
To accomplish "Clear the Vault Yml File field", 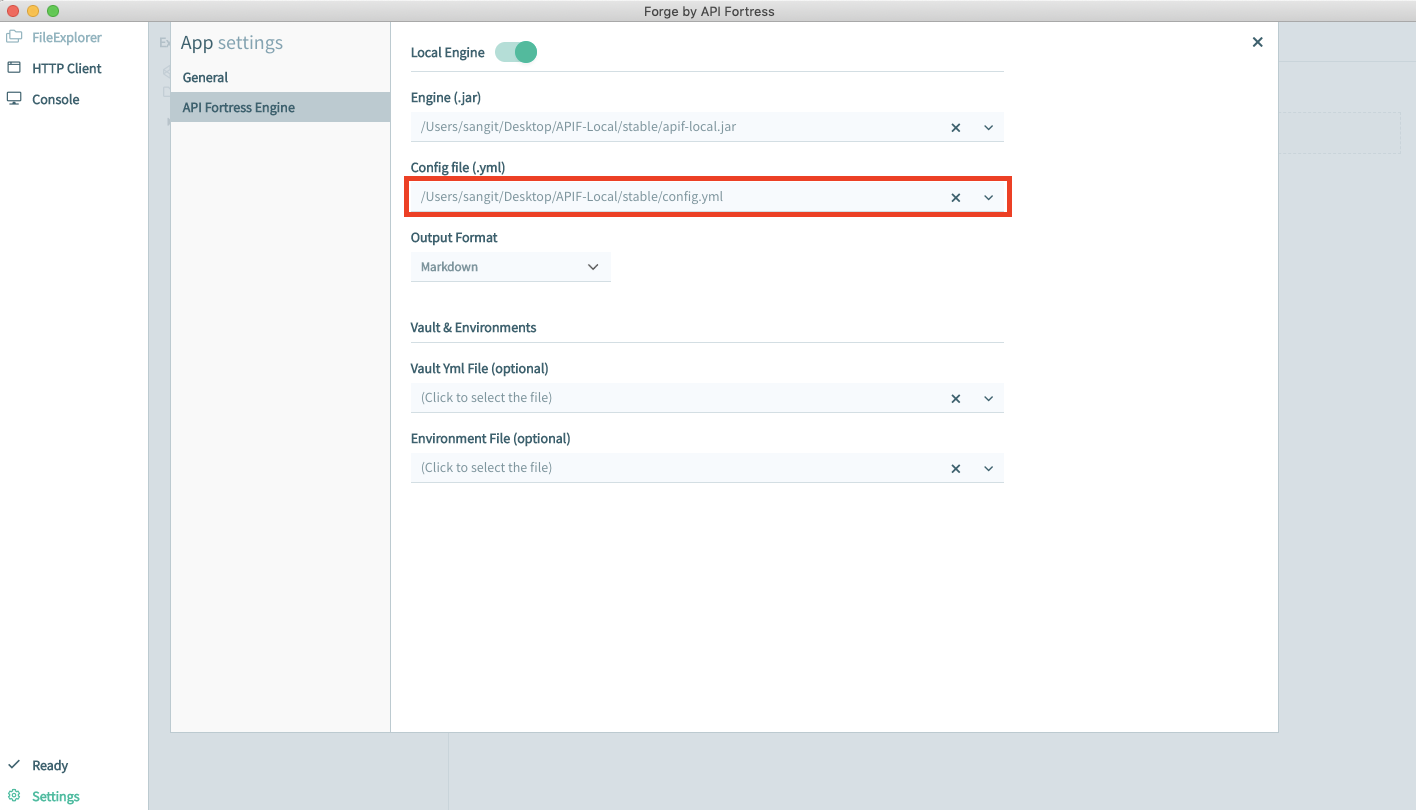I will [x=955, y=399].
